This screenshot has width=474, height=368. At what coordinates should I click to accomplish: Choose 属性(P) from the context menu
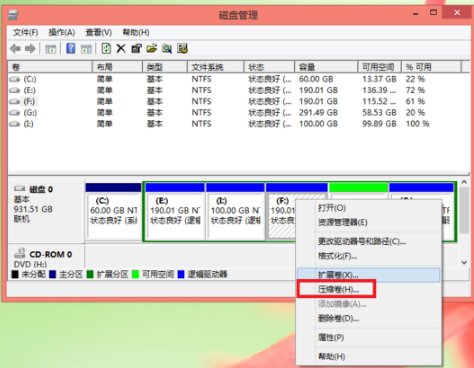point(368,337)
